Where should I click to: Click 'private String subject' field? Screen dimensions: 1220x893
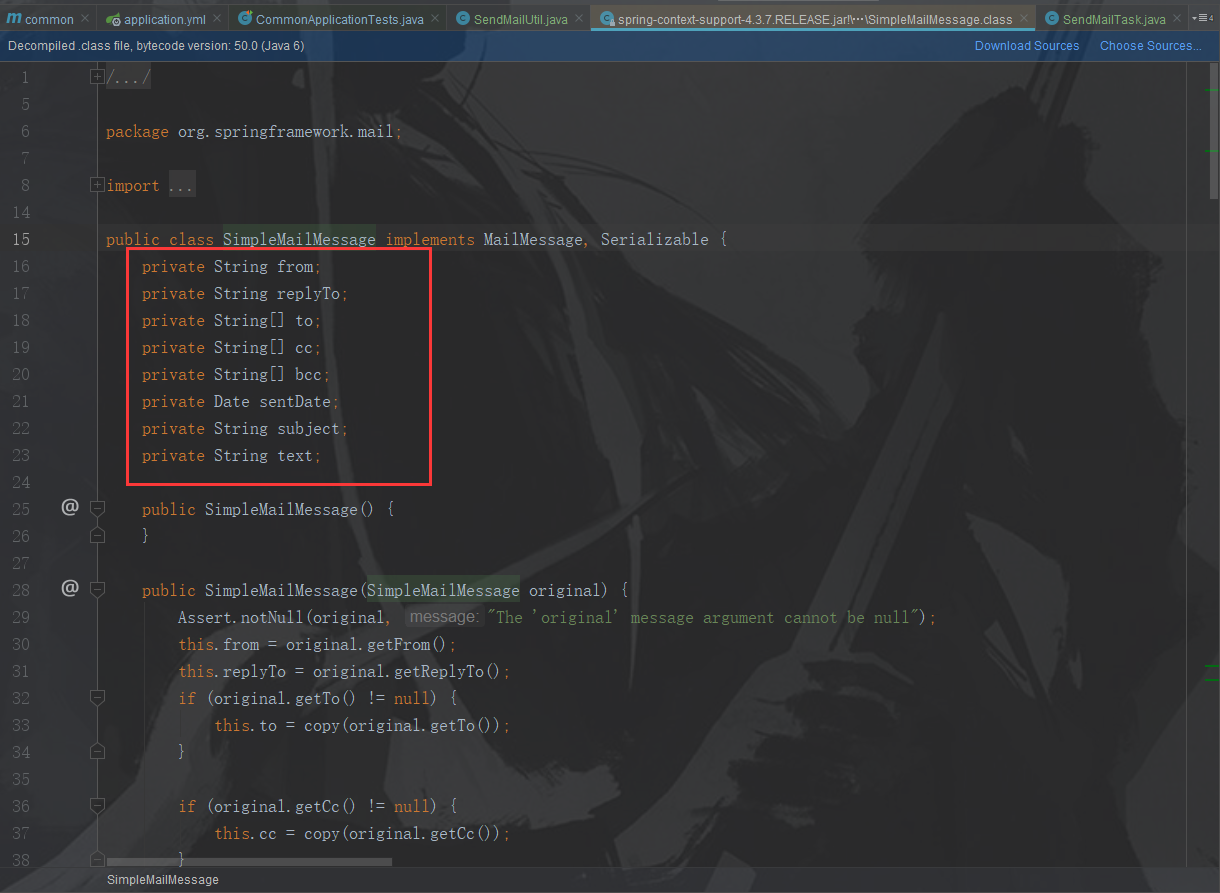[245, 428]
